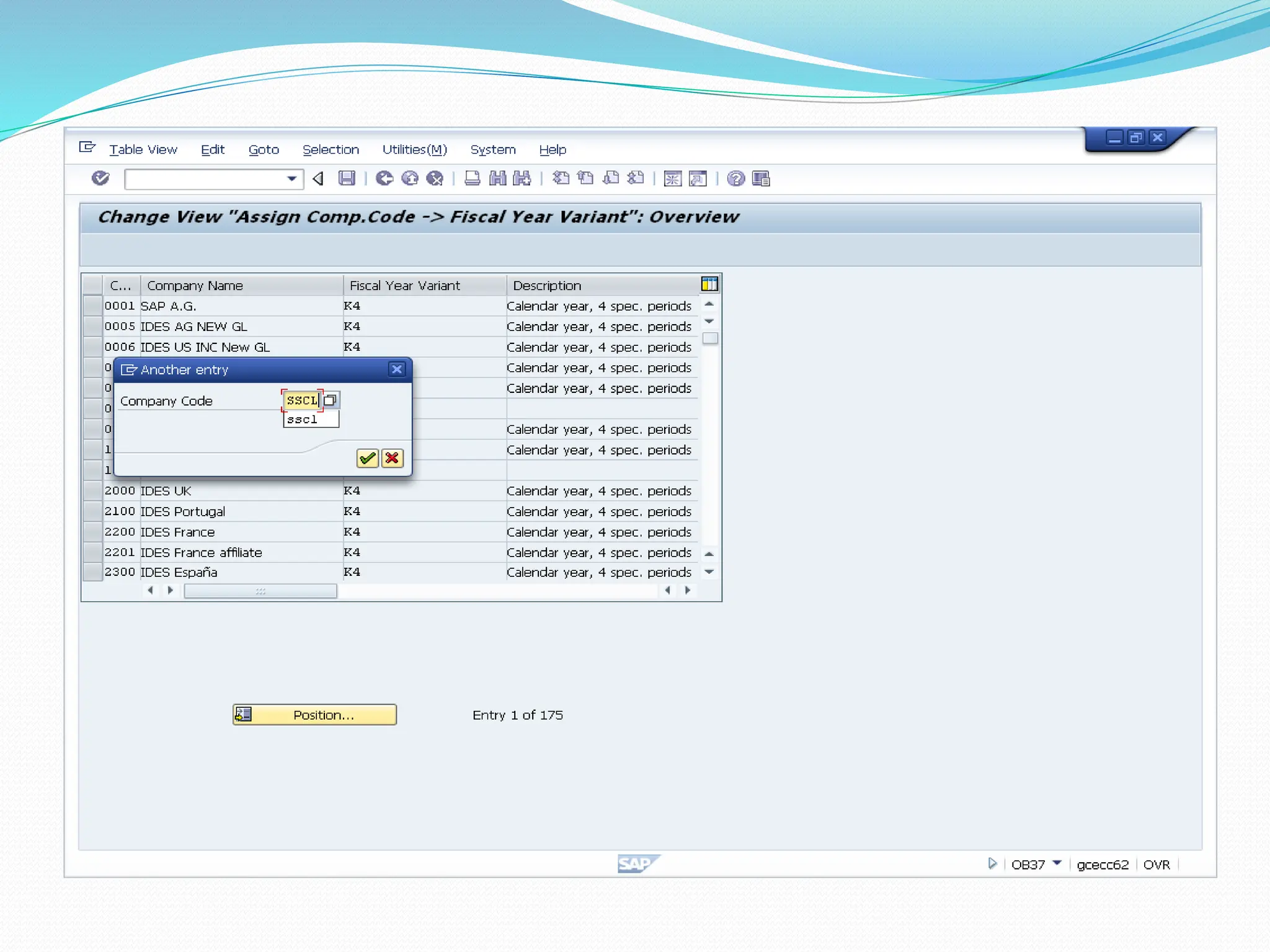1270x952 pixels.
Task: Open the table column configuration icon
Action: [709, 284]
